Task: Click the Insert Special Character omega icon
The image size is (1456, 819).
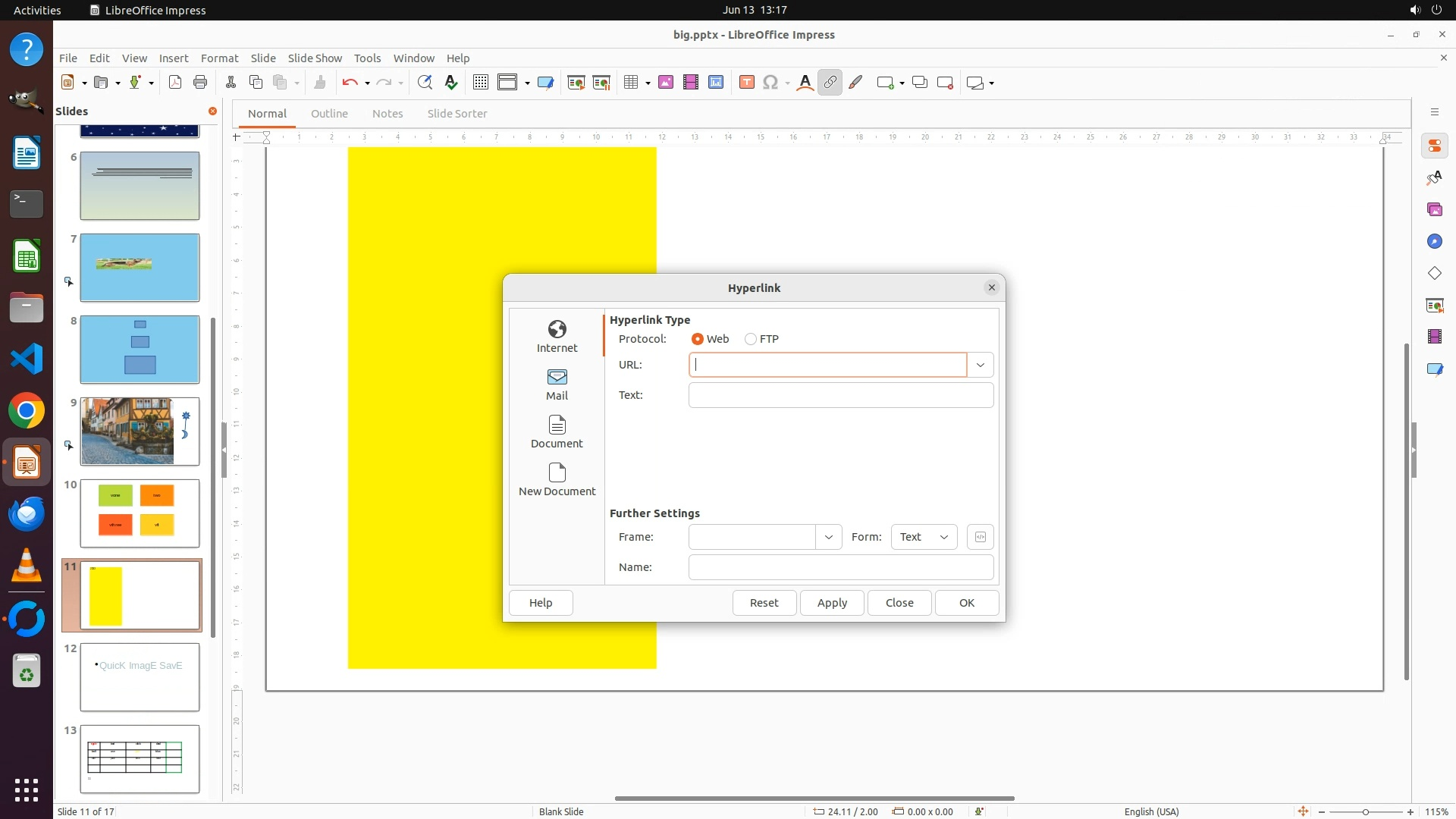Action: (770, 83)
